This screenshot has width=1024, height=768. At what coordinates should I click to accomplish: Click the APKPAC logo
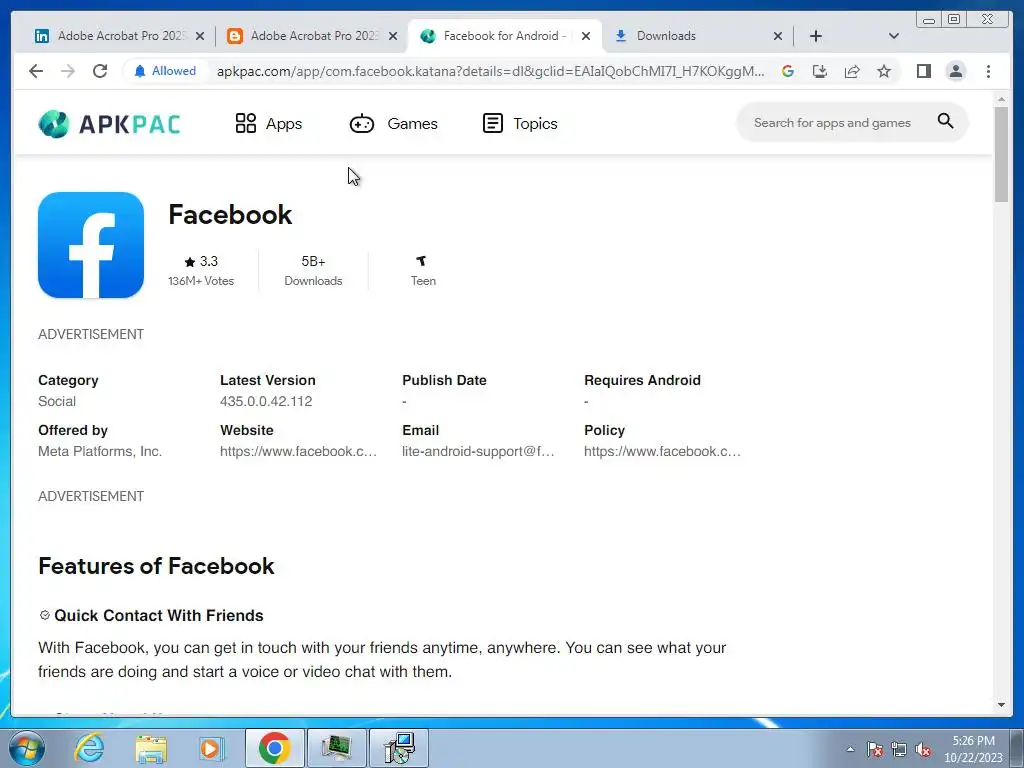pyautogui.click(x=109, y=123)
